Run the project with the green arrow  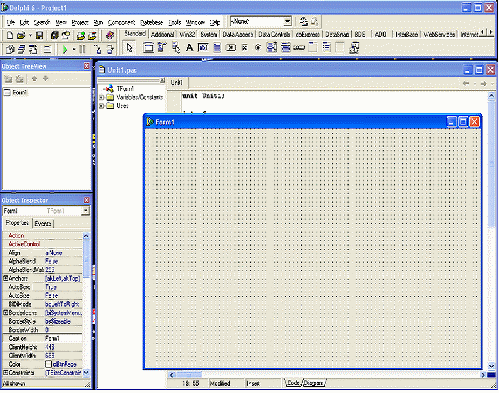pos(65,49)
